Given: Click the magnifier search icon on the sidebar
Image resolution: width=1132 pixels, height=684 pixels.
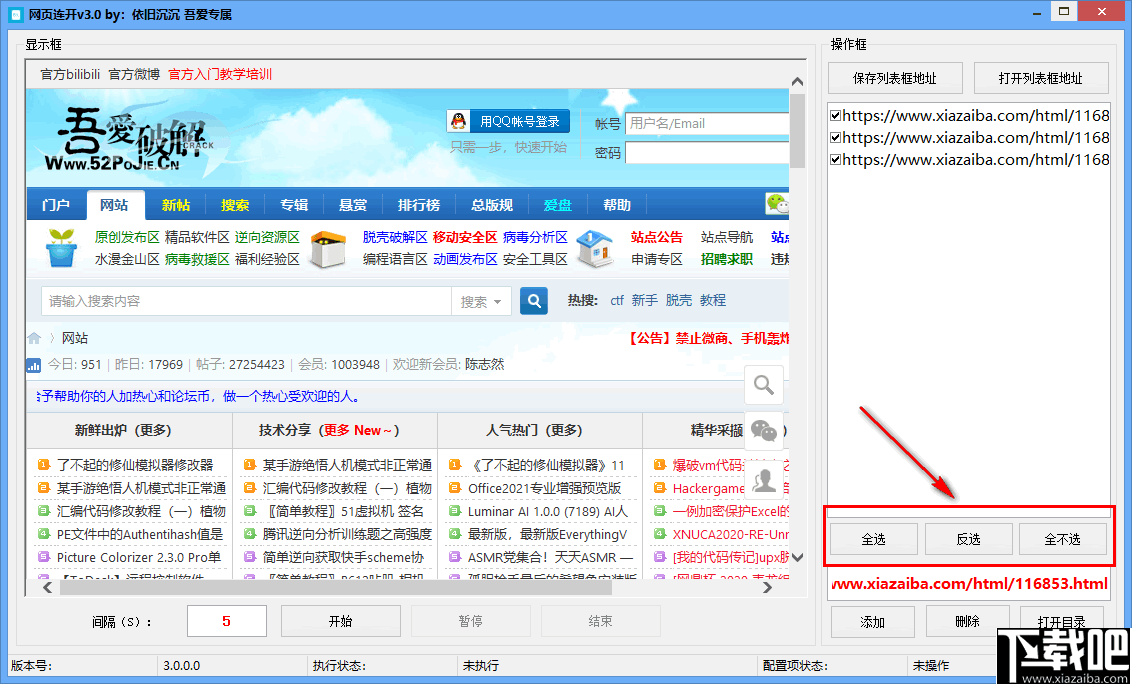Looking at the screenshot, I should (x=763, y=385).
